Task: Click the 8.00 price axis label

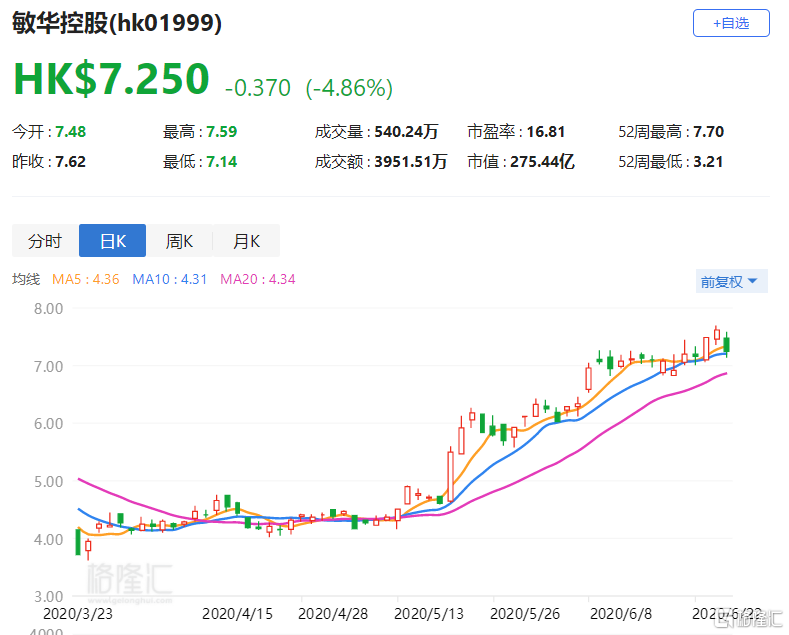Action: tap(49, 308)
